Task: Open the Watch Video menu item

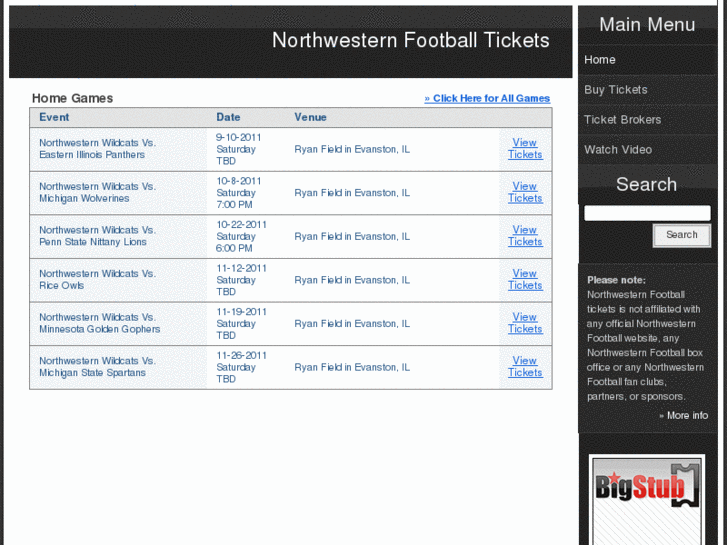Action: click(617, 150)
